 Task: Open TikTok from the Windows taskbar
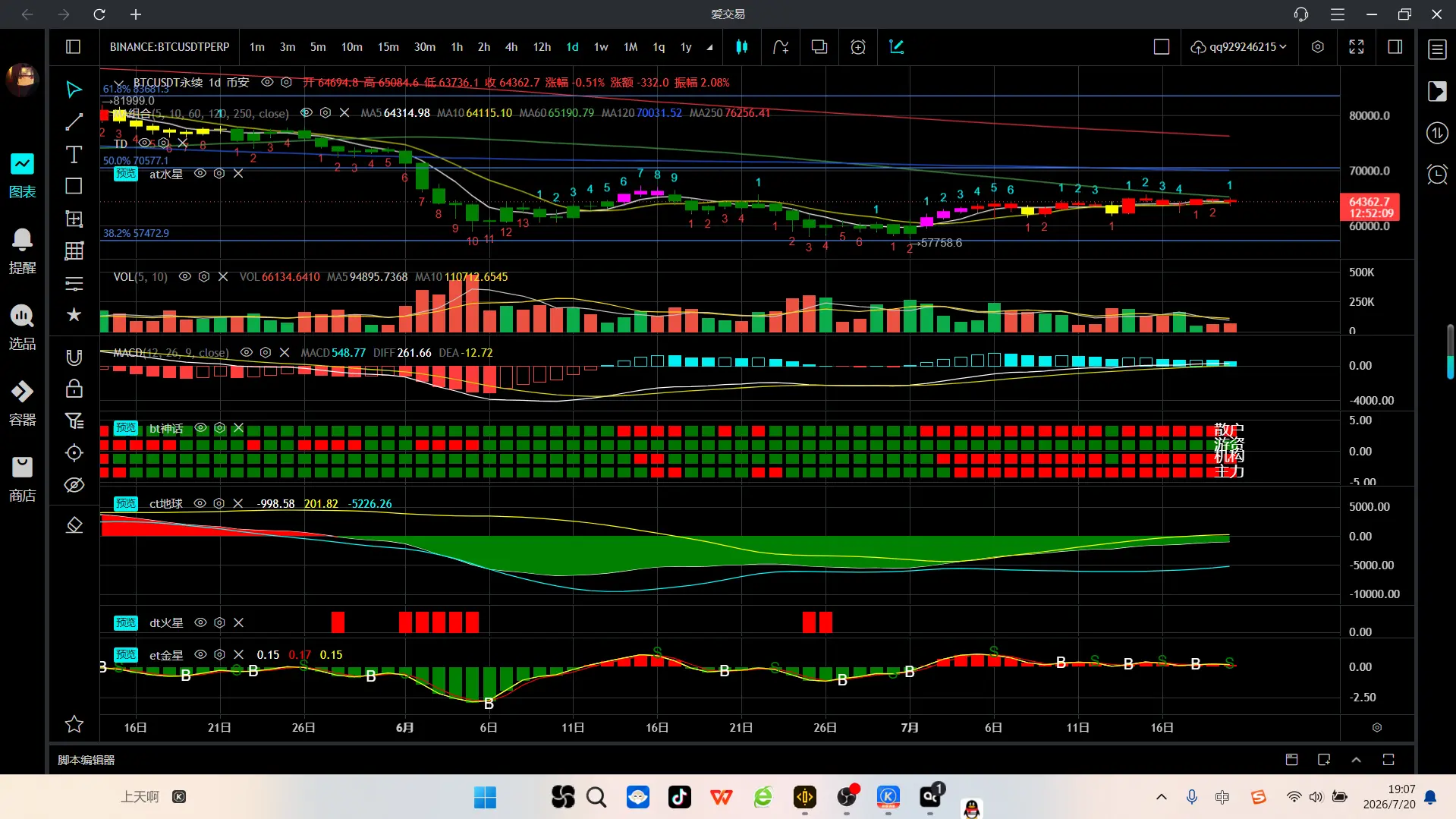[x=679, y=797]
